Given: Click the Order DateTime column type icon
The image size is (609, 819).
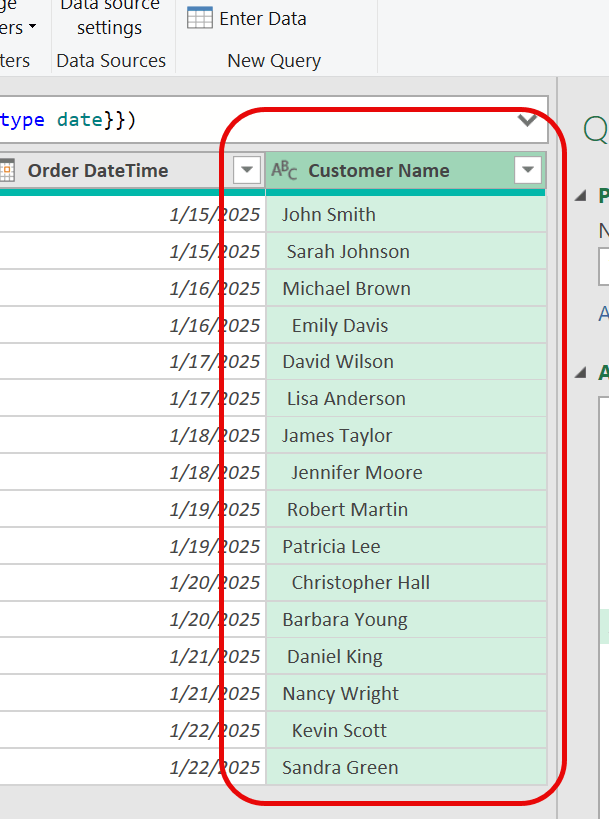Looking at the screenshot, I should [x=7, y=171].
